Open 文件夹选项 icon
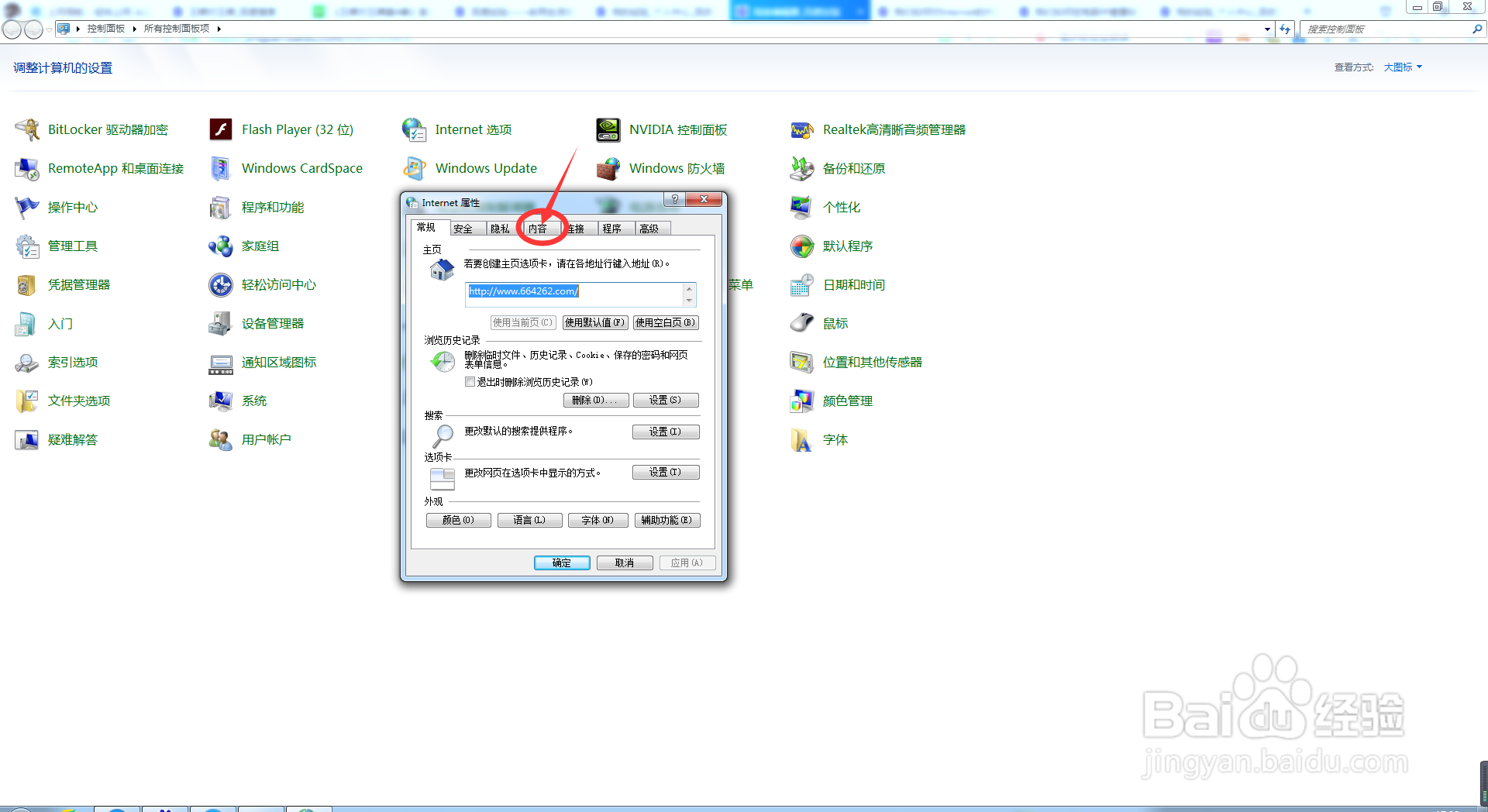The image size is (1488, 812). click(27, 401)
